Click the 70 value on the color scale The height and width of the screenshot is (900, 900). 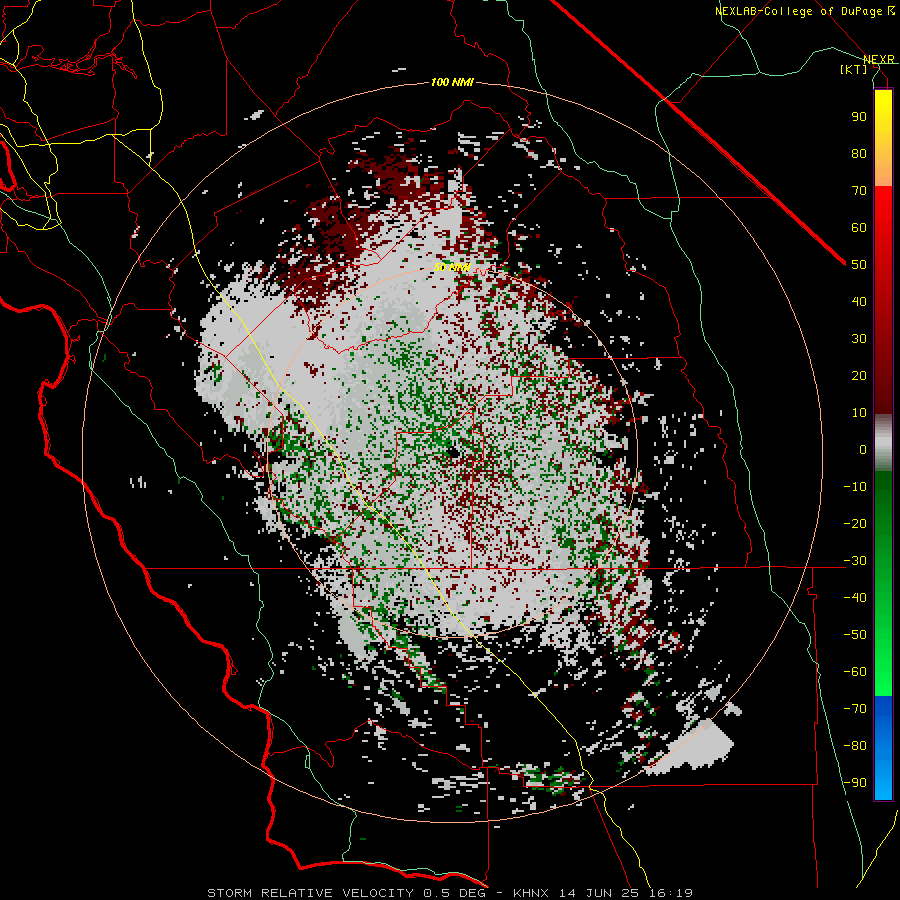click(x=859, y=191)
